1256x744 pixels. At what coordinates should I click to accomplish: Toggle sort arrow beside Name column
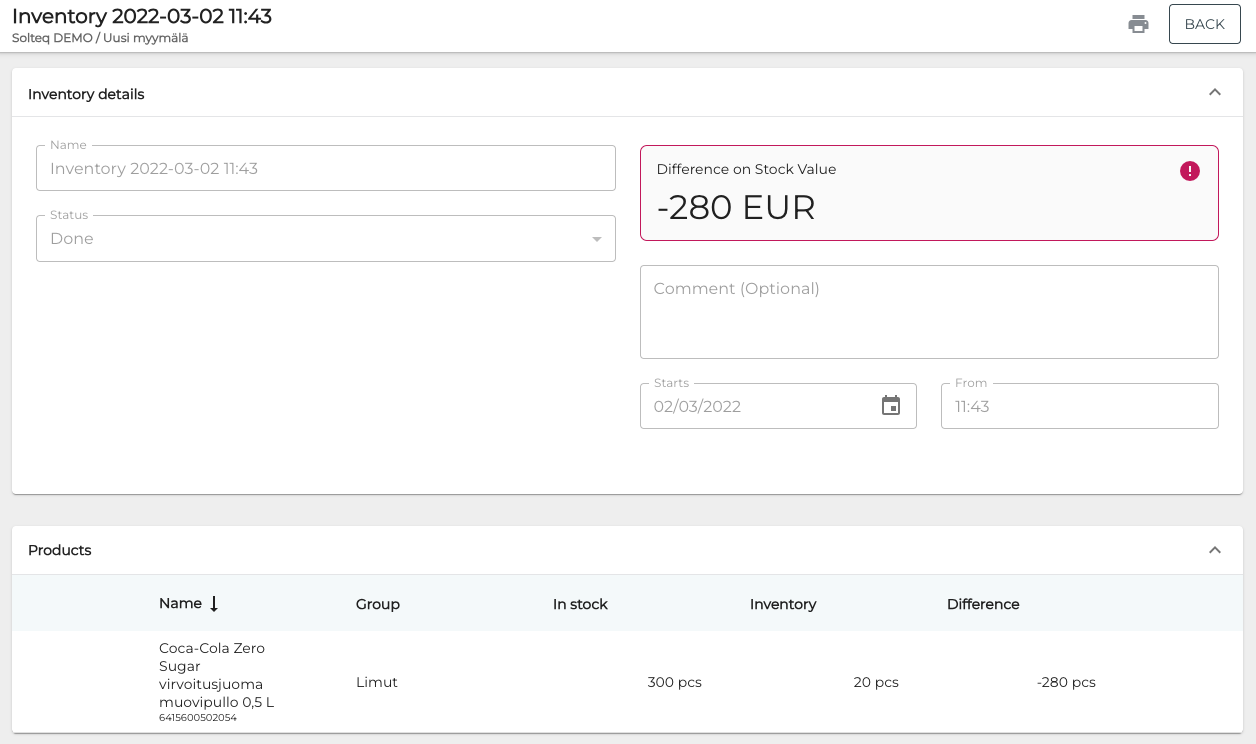coord(214,604)
